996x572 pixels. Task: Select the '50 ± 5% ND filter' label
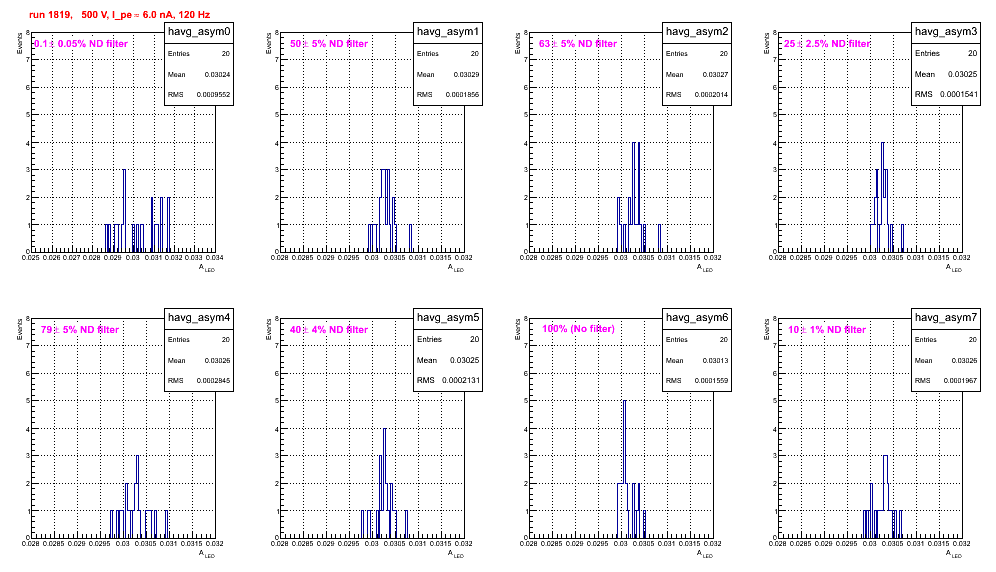point(329,44)
